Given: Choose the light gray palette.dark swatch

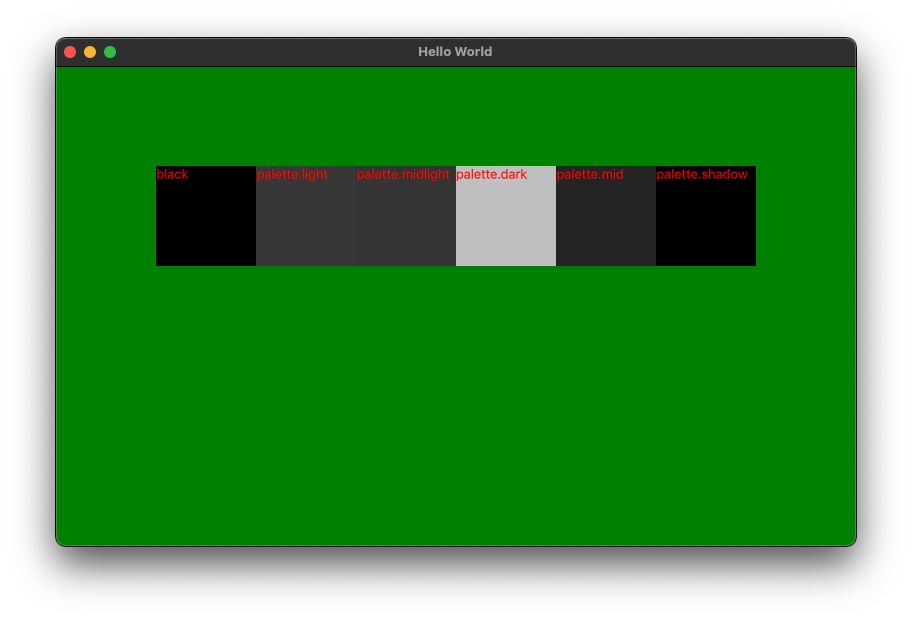Looking at the screenshot, I should click(506, 216).
